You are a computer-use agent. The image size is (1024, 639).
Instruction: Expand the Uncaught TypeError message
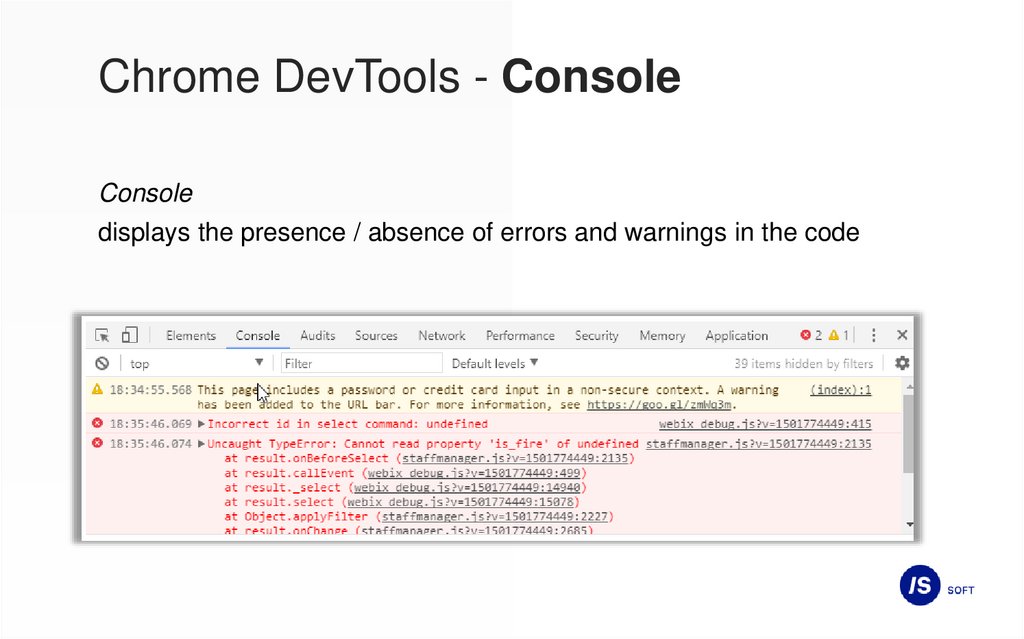202,444
